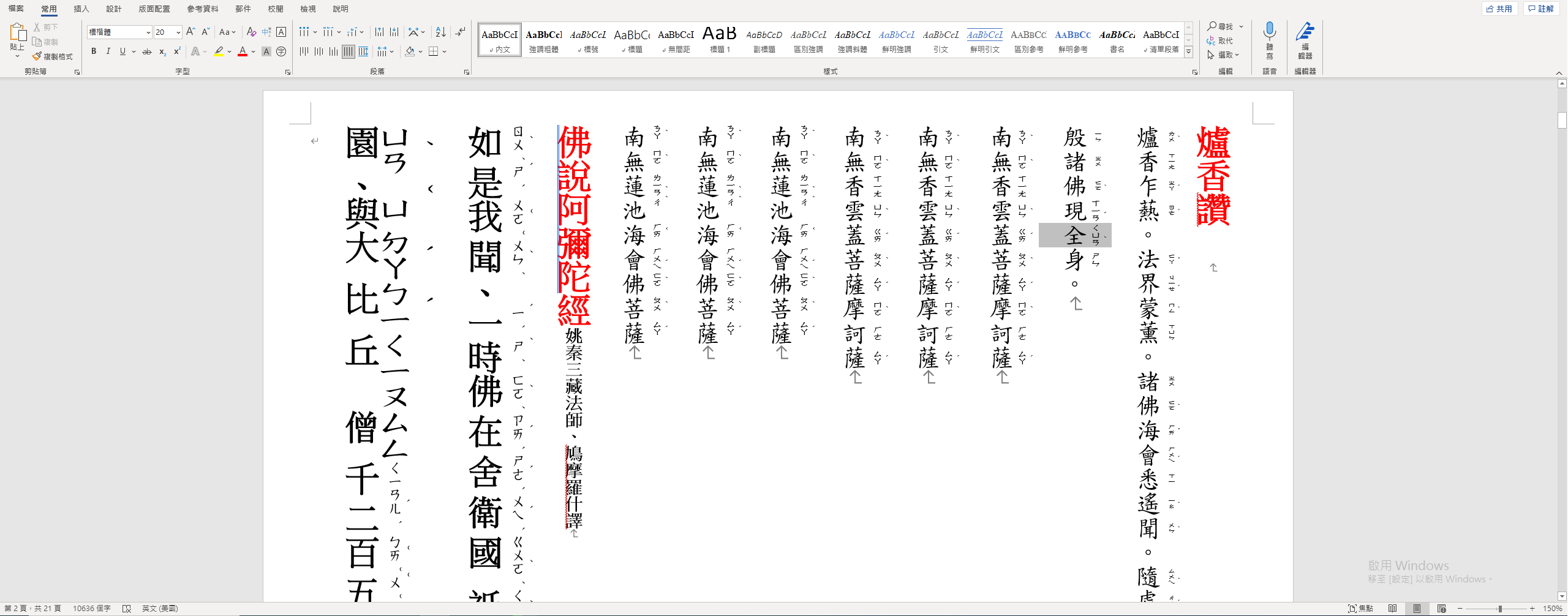The image size is (1568, 616).
Task: Insert enclosed character with circled 字 icon
Action: pyautogui.click(x=281, y=51)
